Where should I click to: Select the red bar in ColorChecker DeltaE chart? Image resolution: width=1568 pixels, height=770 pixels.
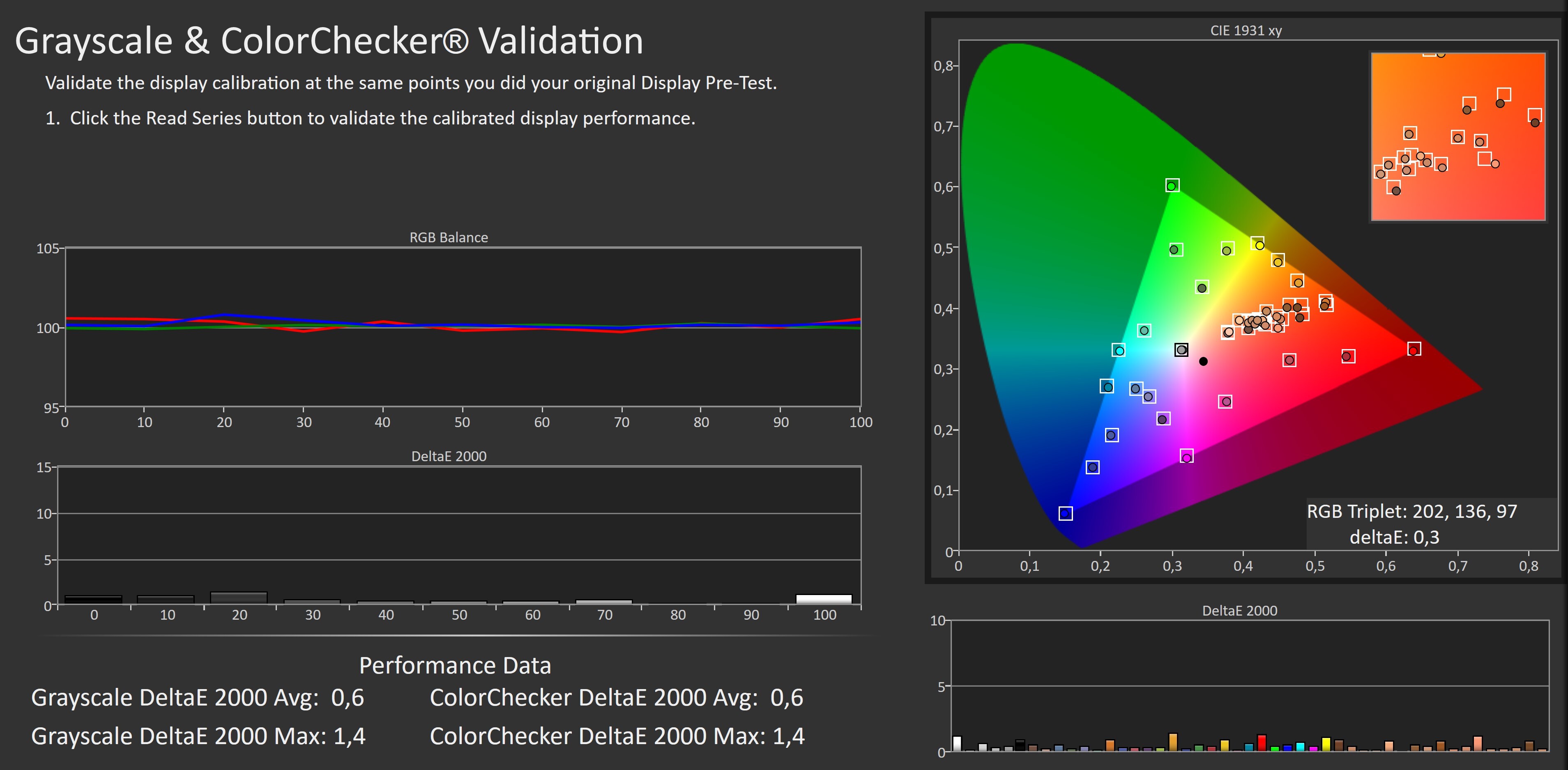pyautogui.click(x=1262, y=743)
